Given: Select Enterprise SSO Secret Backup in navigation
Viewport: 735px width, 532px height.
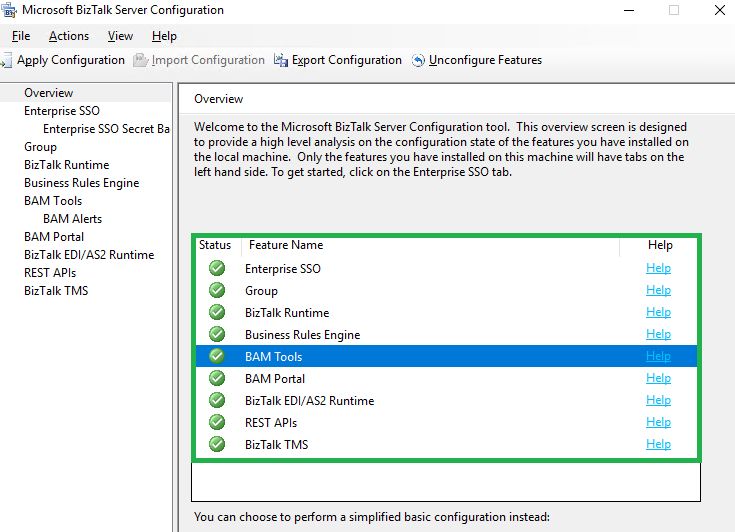Looking at the screenshot, I should [x=106, y=129].
